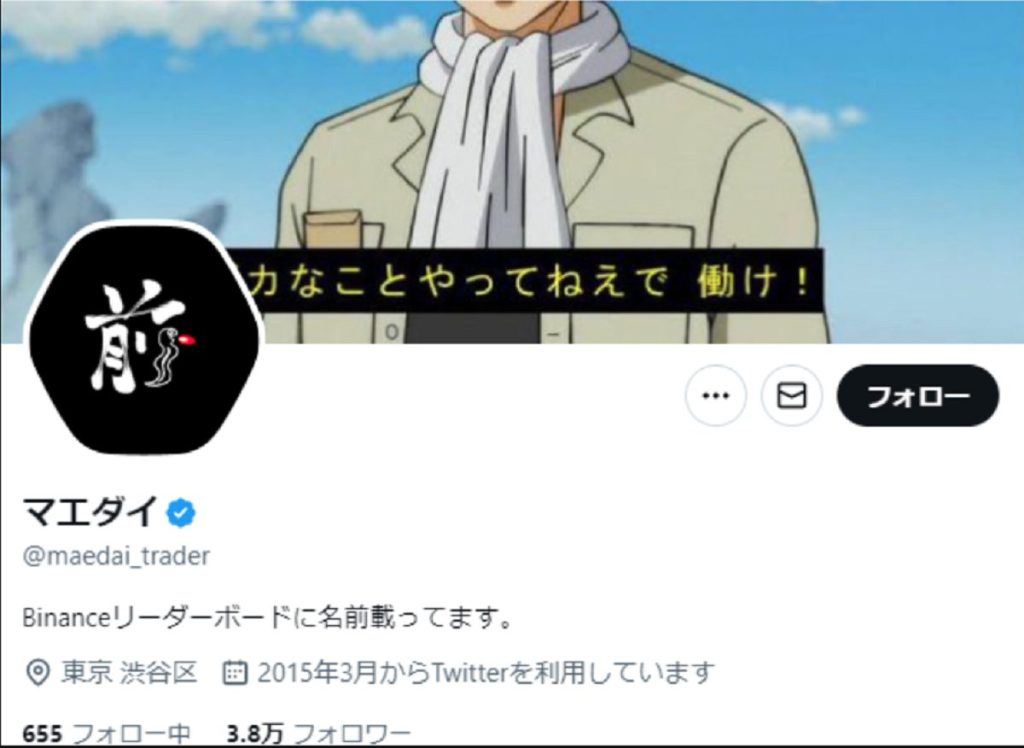This screenshot has width=1024, height=748.
Task: Click the 前 kanji logo in avatar
Action: tap(139, 338)
